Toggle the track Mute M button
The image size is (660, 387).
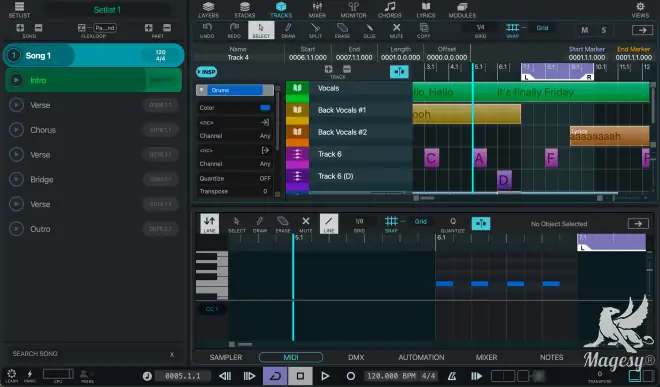585,30
